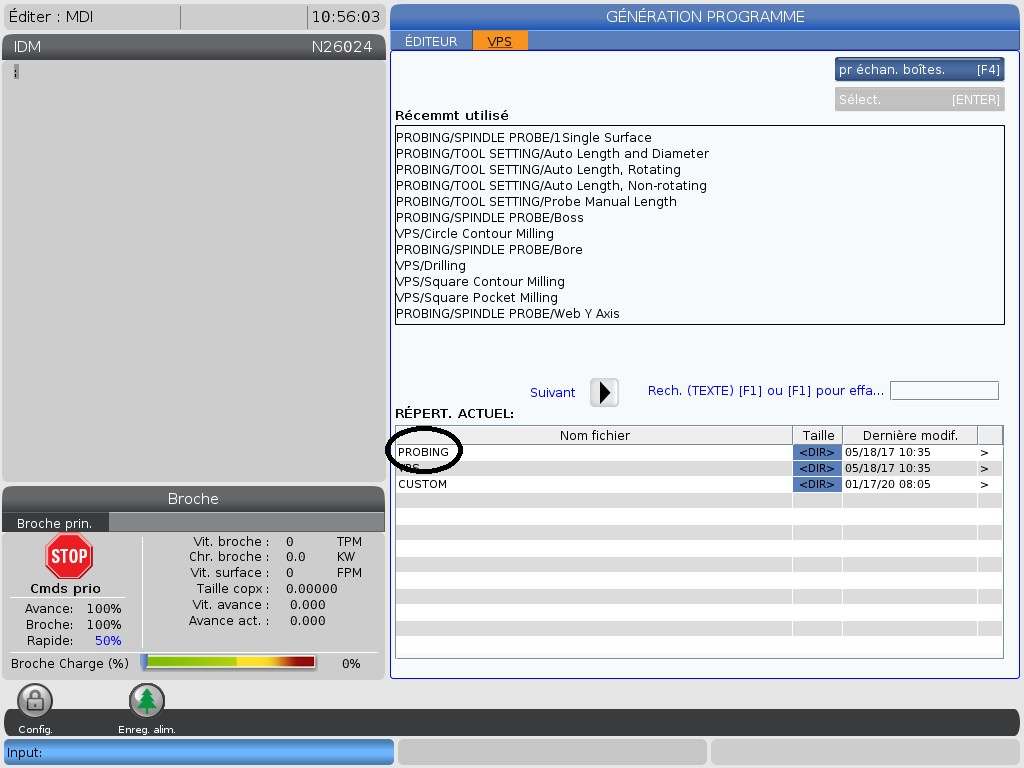Viewport: 1024px width, 768px height.
Task: Choose PROBING/SPINDLE PROBE/Boss from recent list
Action: 489,217
